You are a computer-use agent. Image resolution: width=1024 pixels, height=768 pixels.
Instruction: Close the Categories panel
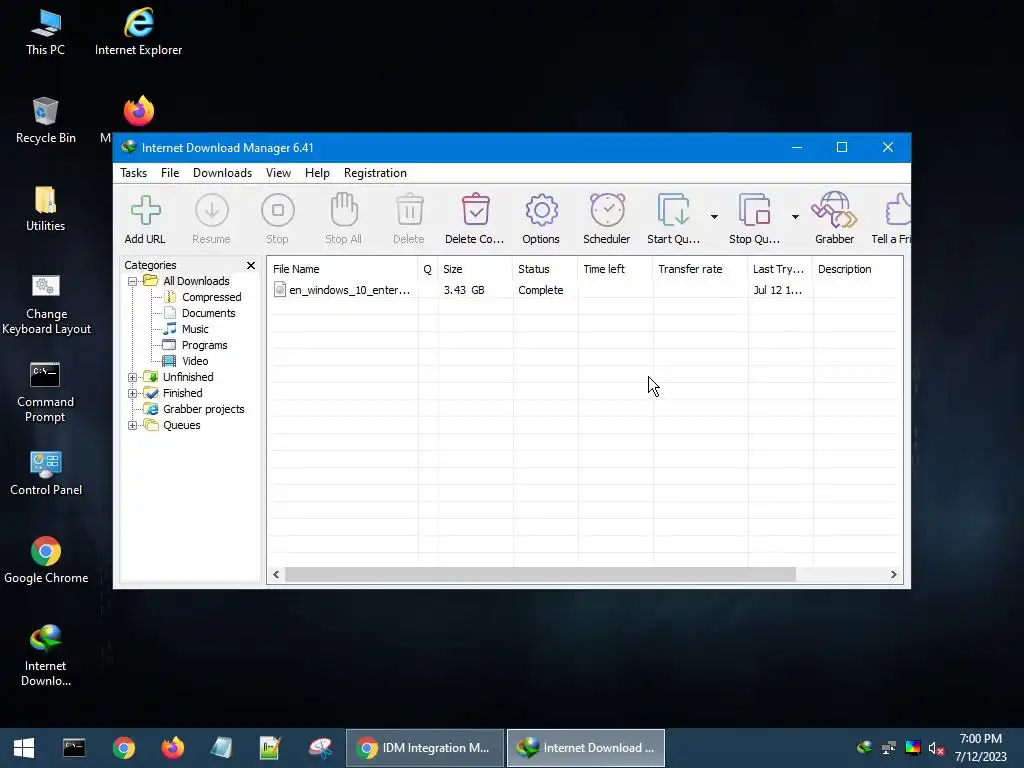(x=251, y=265)
